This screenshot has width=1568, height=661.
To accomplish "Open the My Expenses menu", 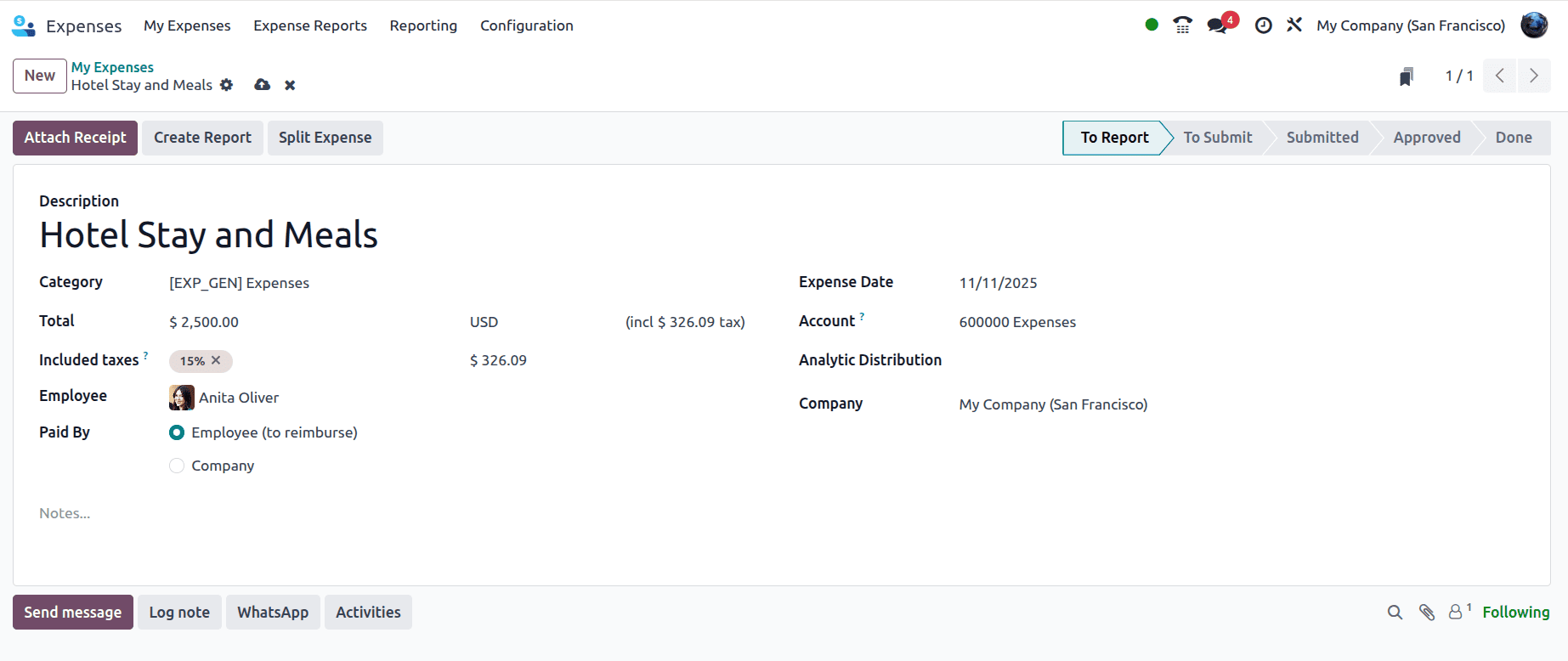I will 187,25.
